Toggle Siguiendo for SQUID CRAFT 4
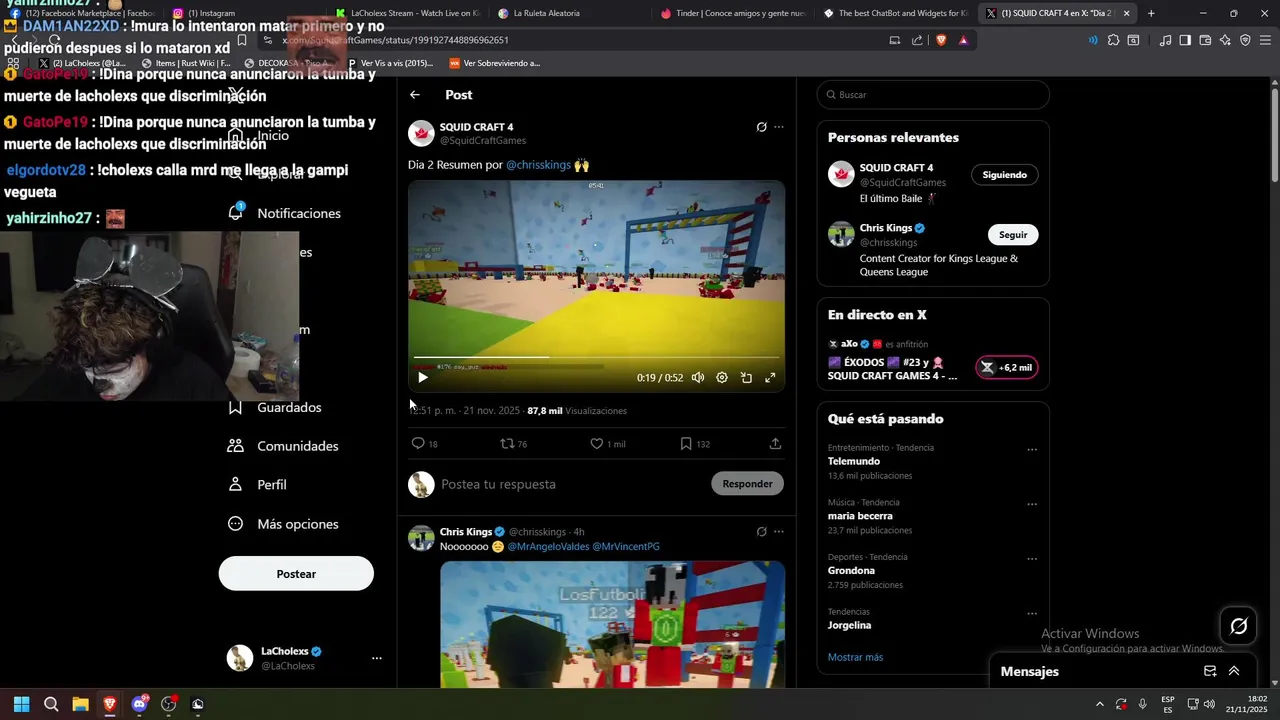 (x=1005, y=175)
